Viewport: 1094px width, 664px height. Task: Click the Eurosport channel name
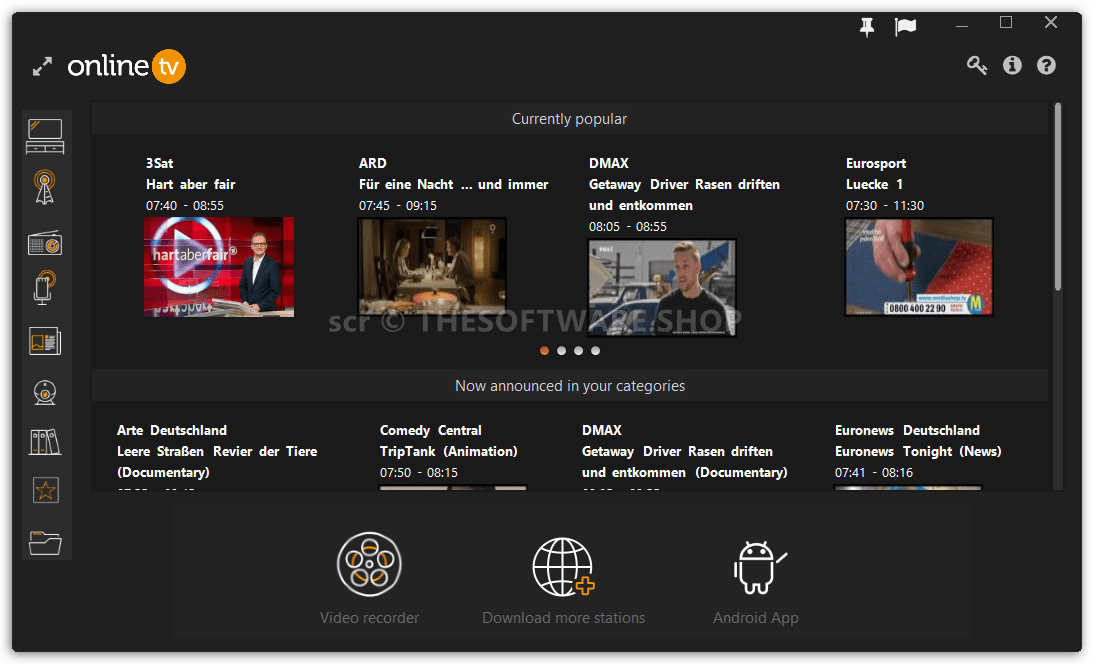point(876,163)
